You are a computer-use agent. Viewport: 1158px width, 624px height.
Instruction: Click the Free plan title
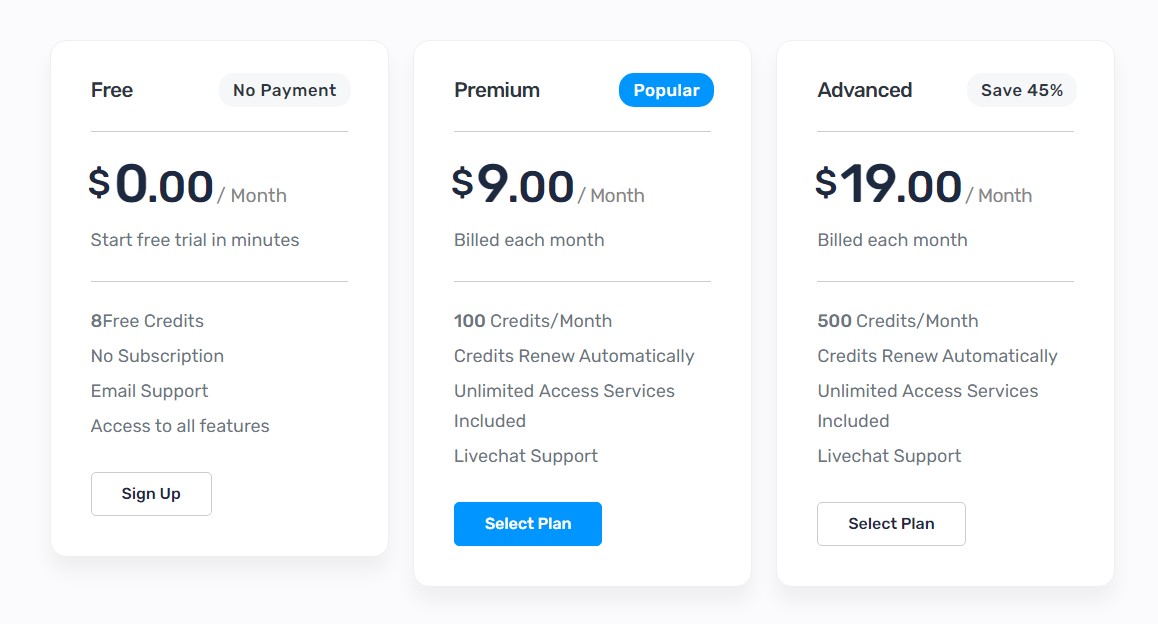[x=112, y=90]
